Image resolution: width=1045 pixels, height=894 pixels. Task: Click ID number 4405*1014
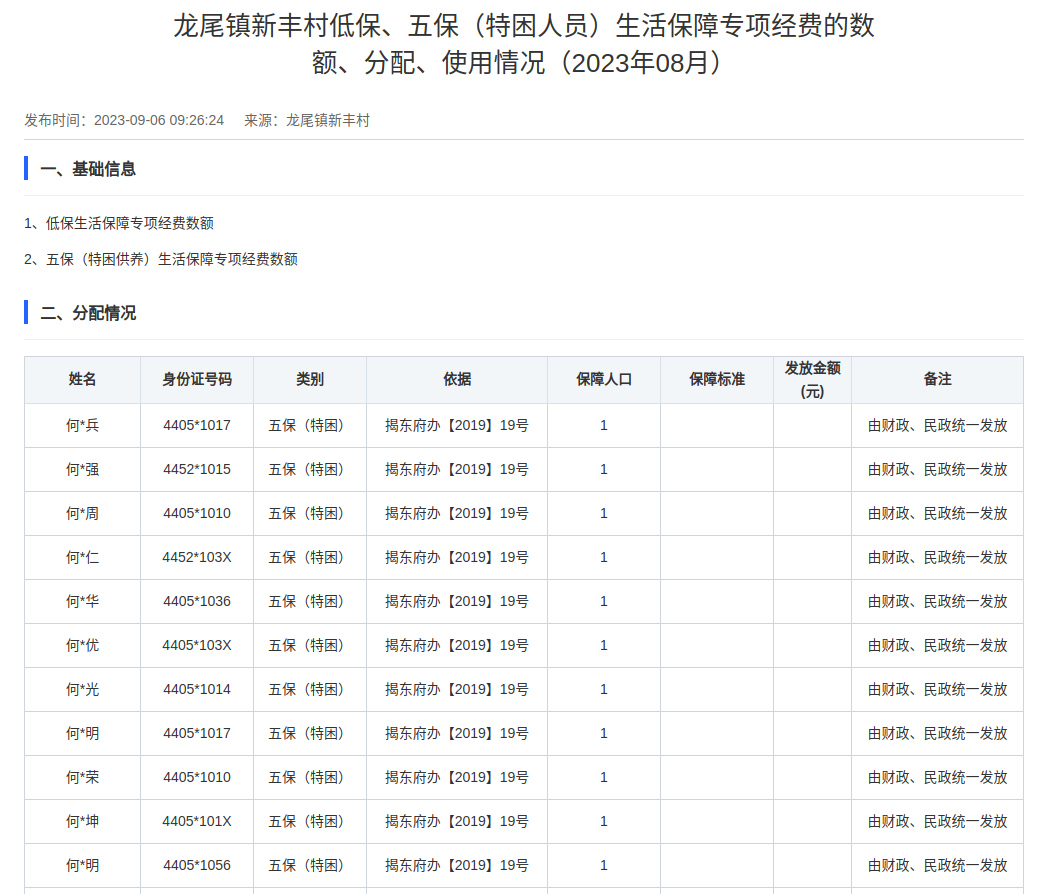pyautogui.click(x=197, y=689)
